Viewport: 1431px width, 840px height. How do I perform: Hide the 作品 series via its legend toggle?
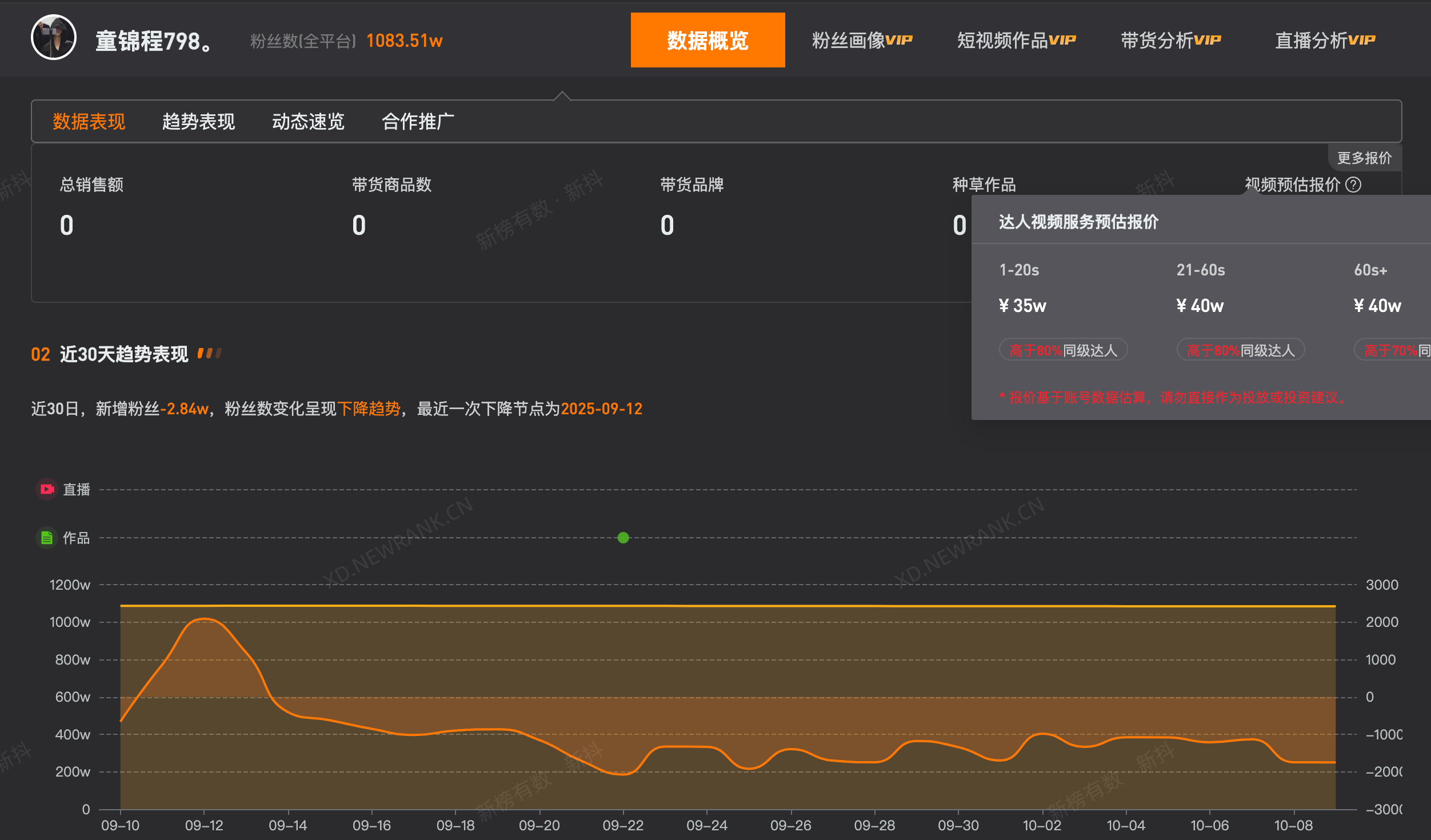point(76,537)
